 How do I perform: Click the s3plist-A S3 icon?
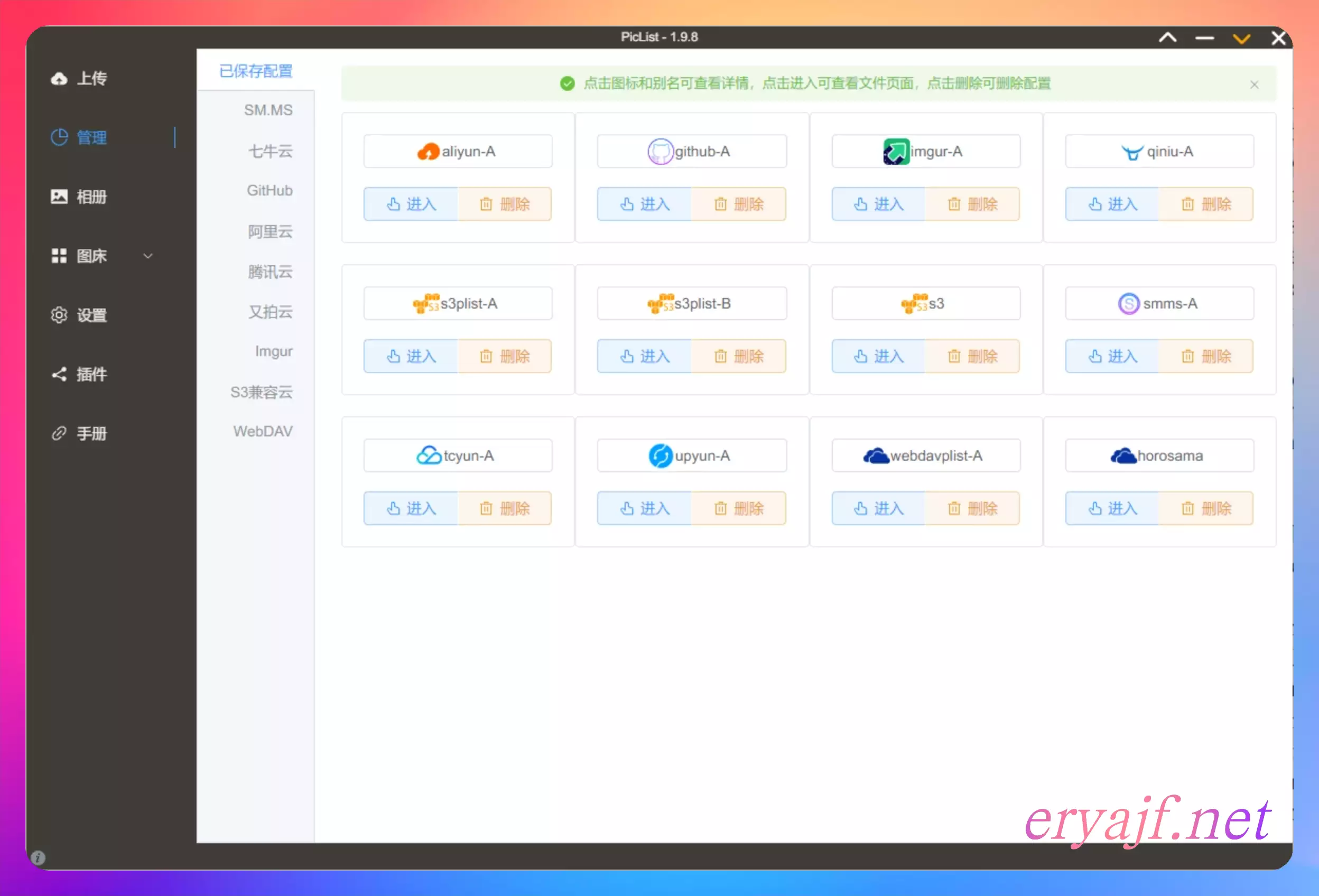[x=426, y=304]
